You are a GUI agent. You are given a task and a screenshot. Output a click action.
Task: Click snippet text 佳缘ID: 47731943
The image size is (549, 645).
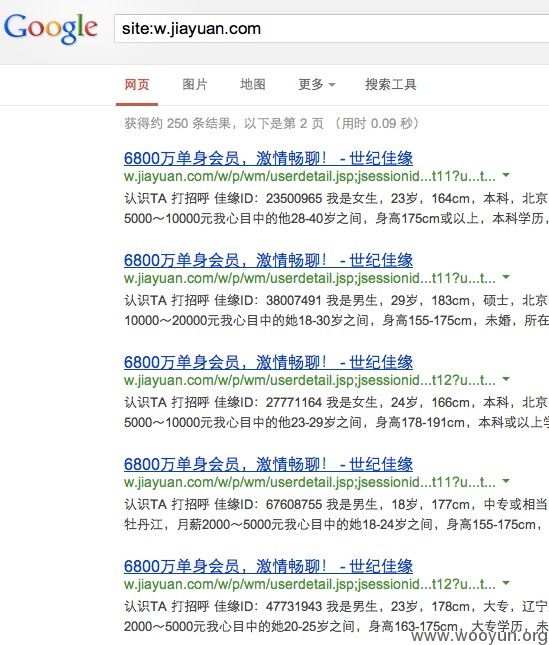click(268, 607)
